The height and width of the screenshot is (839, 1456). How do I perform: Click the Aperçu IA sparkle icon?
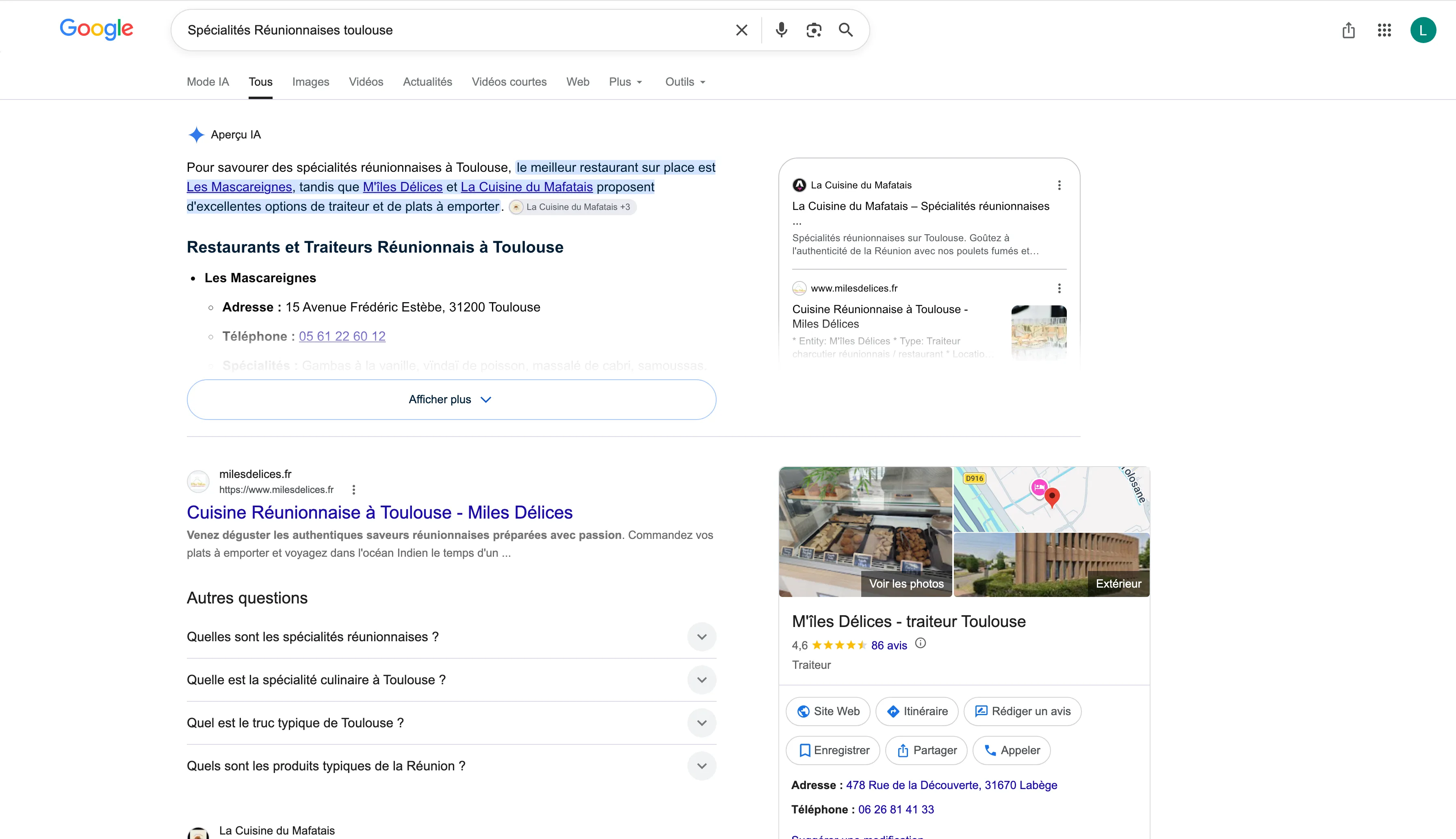click(x=196, y=135)
